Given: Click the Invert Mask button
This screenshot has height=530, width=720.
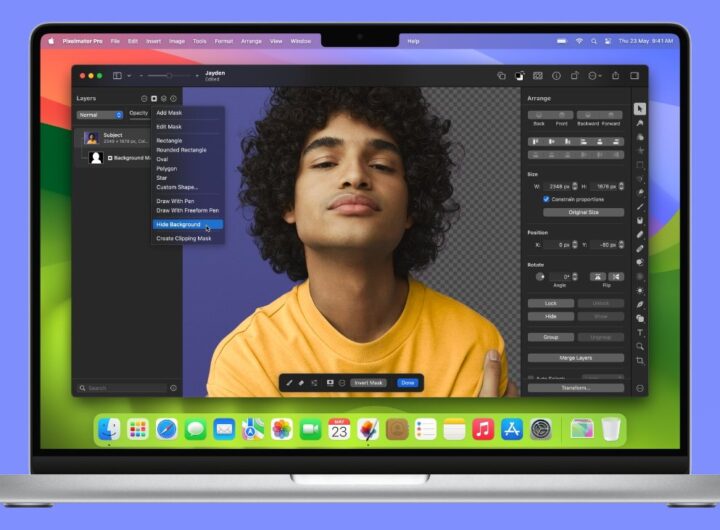Looking at the screenshot, I should coord(367,383).
